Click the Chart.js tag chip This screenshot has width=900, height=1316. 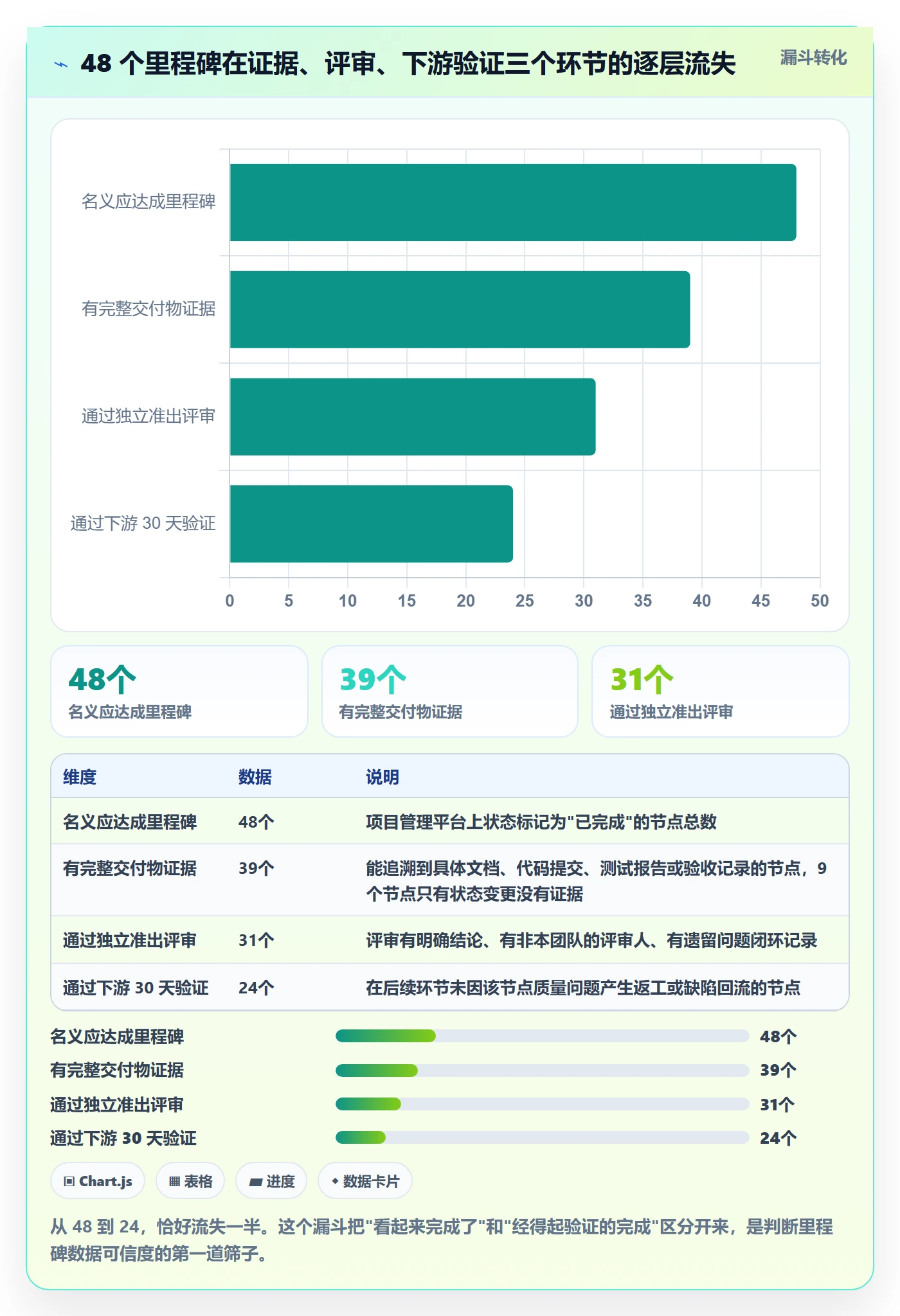[x=98, y=1181]
